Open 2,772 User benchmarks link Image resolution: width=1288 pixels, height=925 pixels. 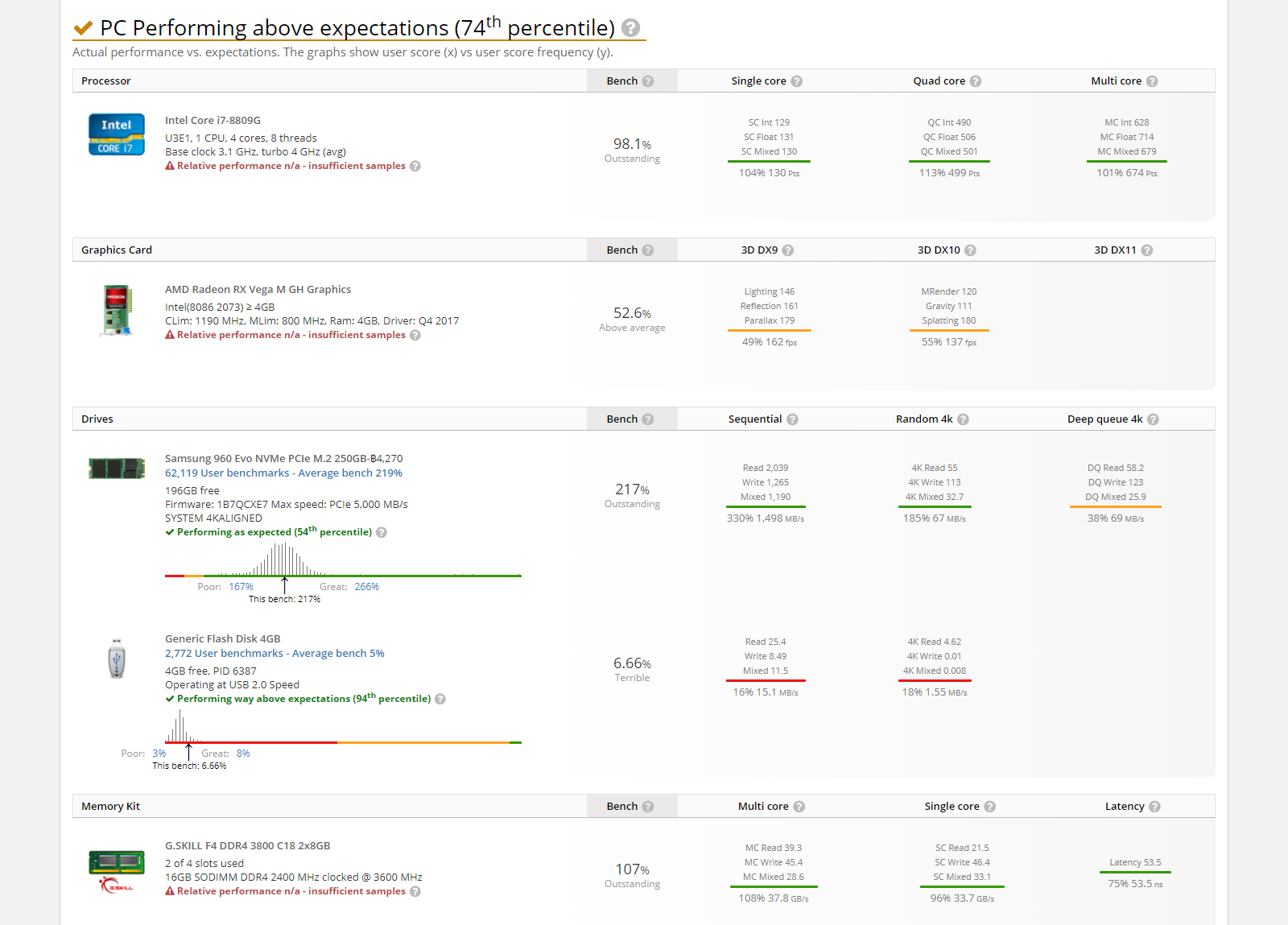(275, 654)
